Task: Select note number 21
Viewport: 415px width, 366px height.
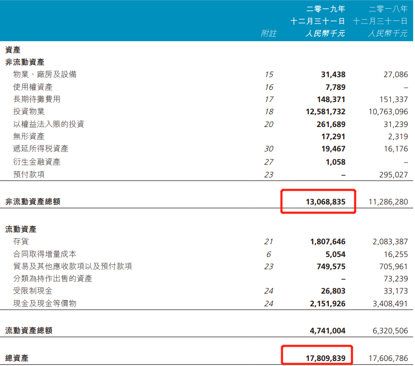Action: point(268,242)
